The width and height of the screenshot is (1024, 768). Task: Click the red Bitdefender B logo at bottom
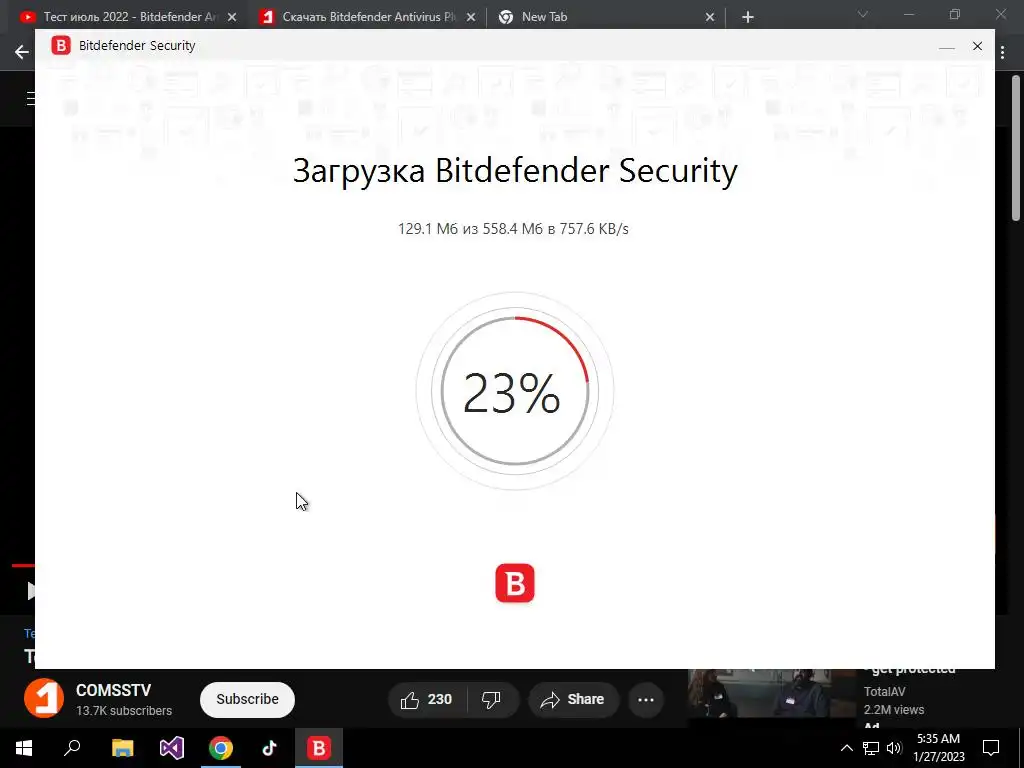[x=515, y=583]
